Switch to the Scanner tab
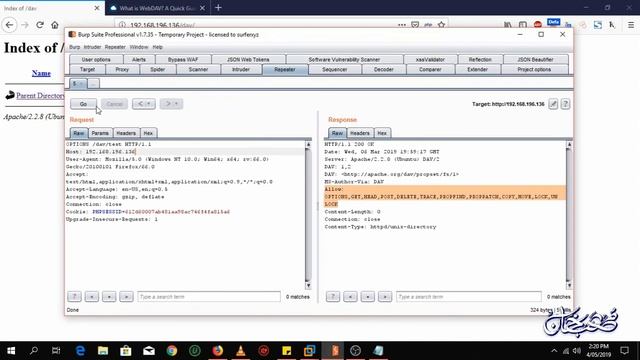The width and height of the screenshot is (640, 360). [198, 69]
